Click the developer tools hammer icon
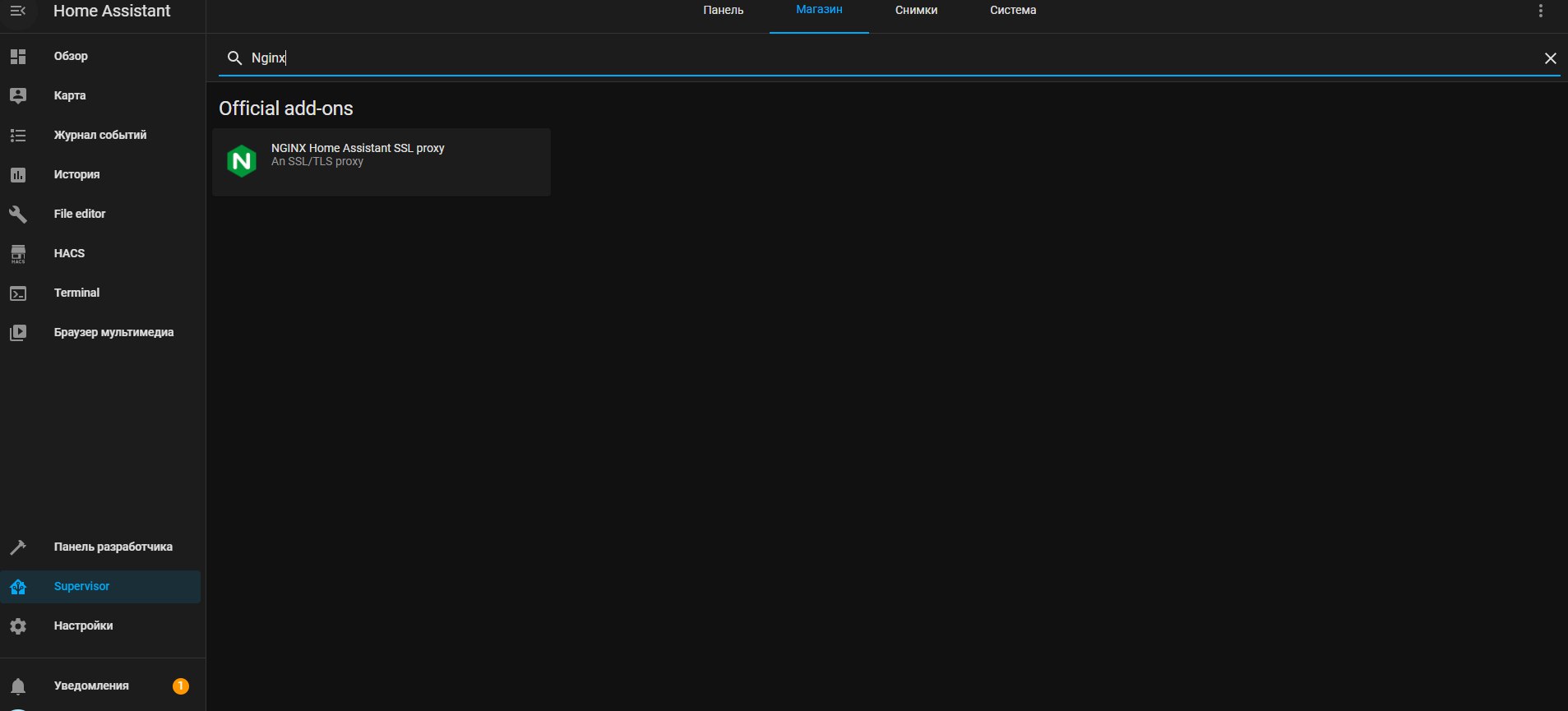This screenshot has width=1568, height=711. pyautogui.click(x=18, y=547)
